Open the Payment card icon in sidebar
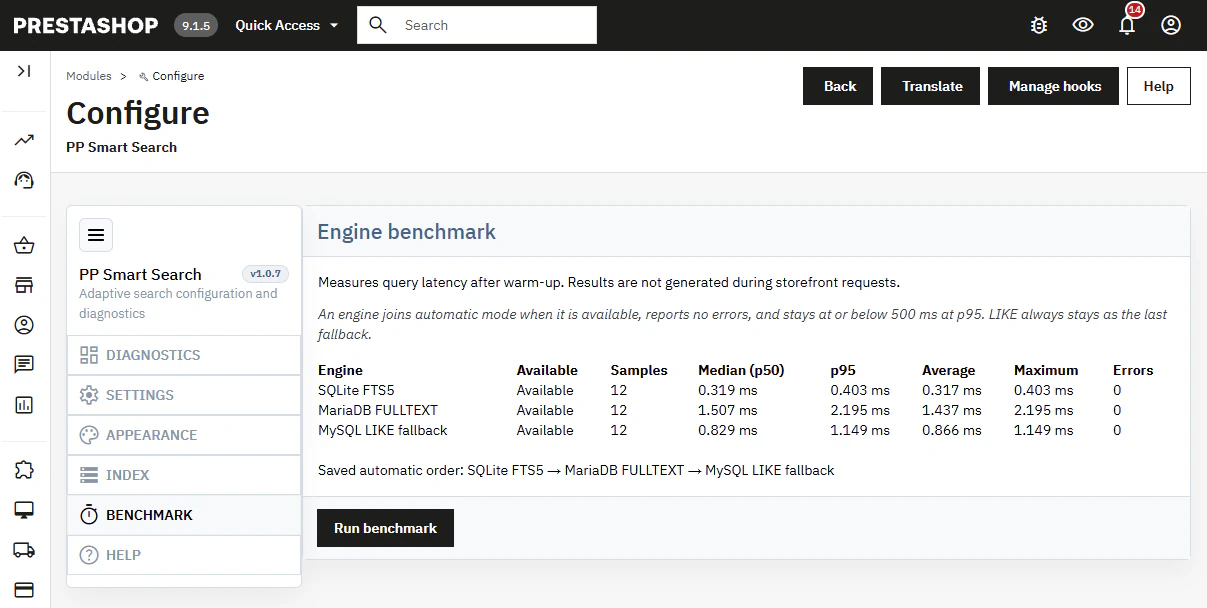1207x608 pixels. click(x=24, y=589)
